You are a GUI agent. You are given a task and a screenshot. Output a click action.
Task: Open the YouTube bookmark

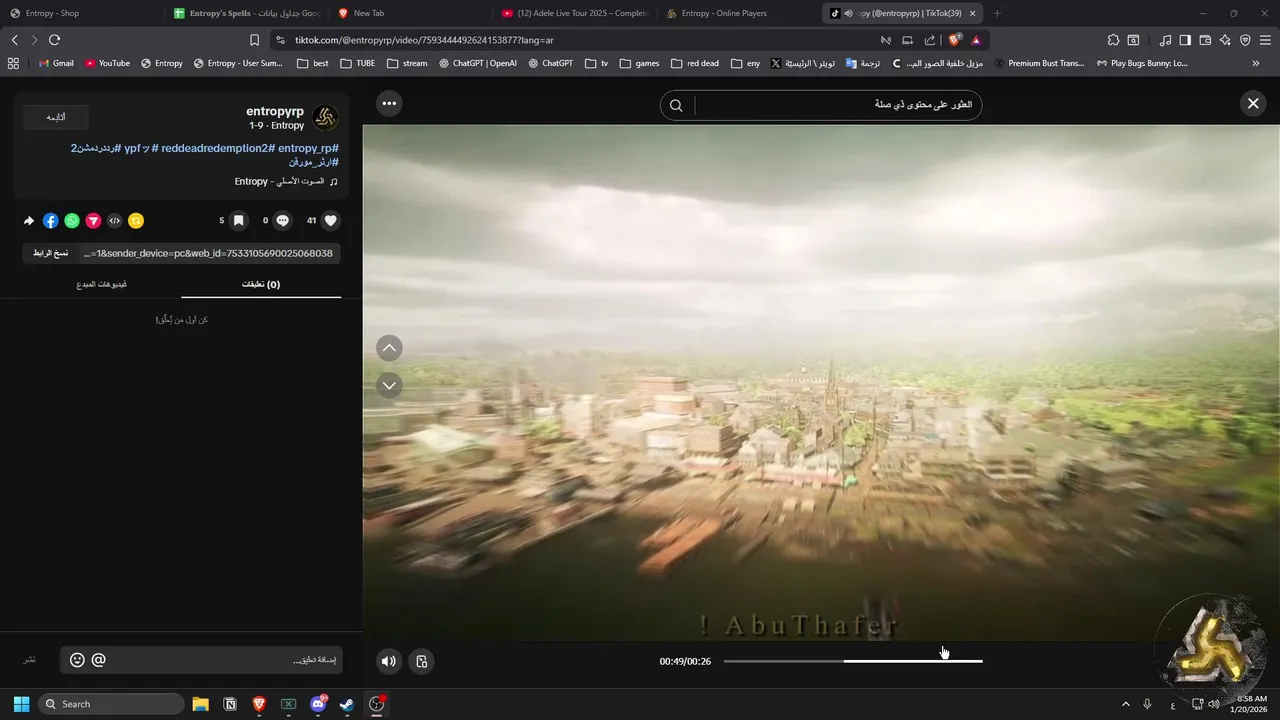(107, 63)
